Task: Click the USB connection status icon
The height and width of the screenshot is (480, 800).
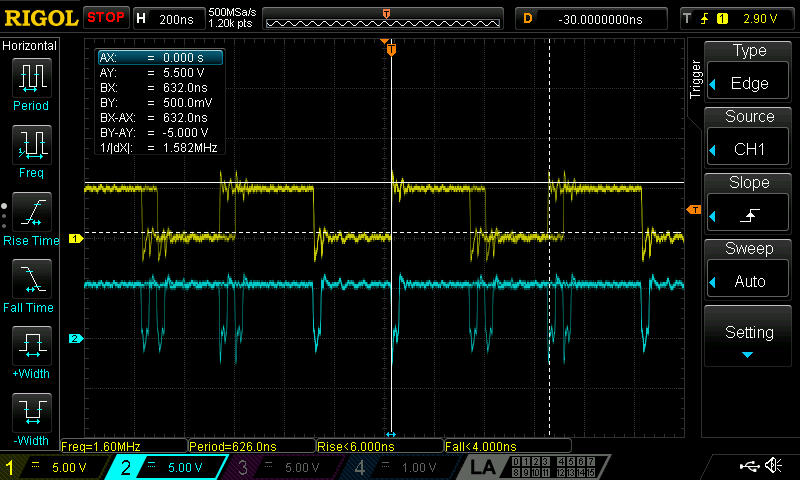Action: coord(749,466)
